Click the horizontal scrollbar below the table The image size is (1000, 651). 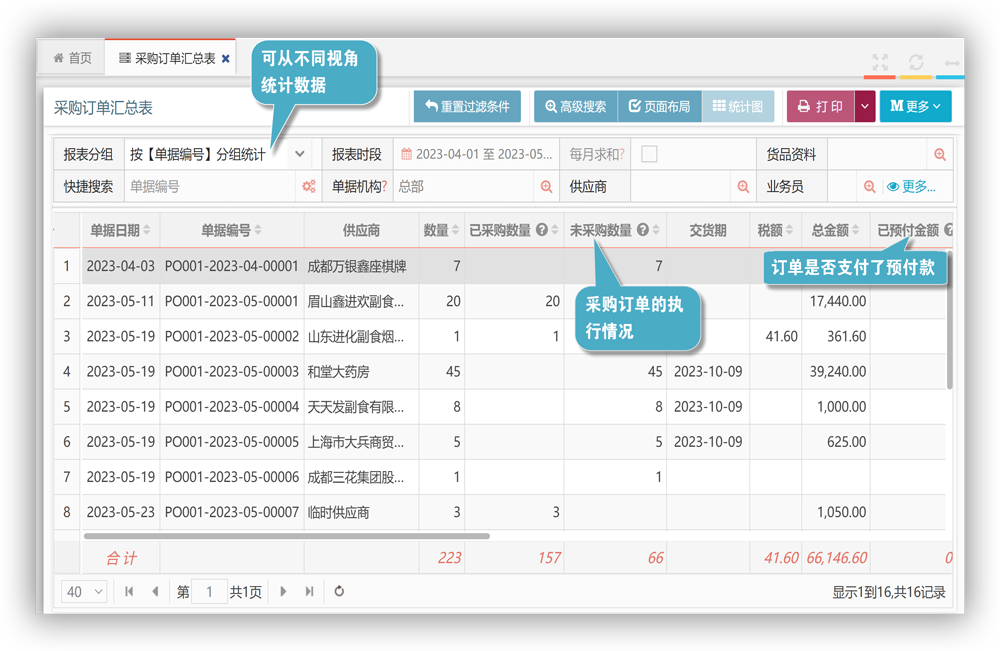coord(300,536)
